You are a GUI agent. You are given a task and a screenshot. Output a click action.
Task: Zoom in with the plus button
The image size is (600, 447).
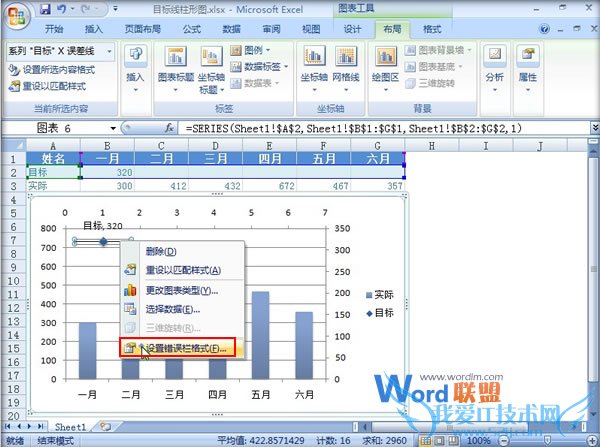[x=593, y=441]
